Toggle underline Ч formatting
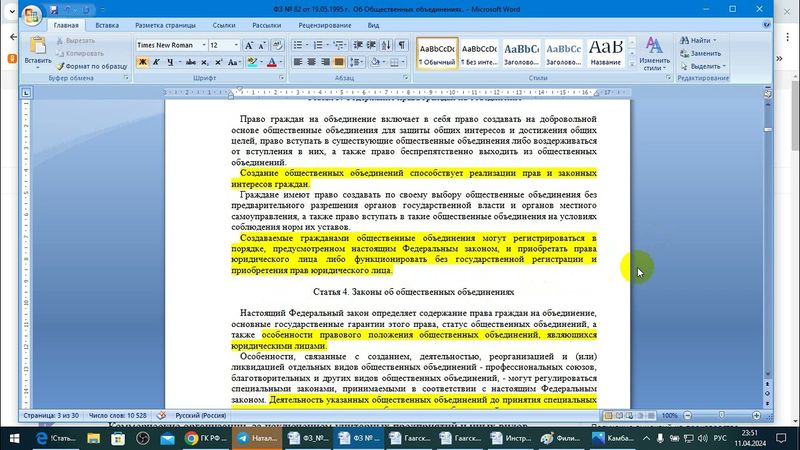800x450 pixels. pos(170,62)
